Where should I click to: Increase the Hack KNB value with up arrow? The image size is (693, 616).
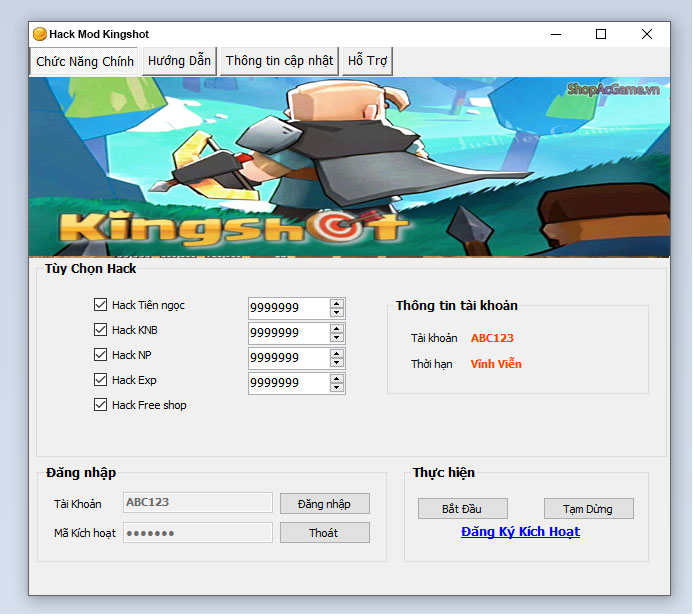(x=337, y=329)
